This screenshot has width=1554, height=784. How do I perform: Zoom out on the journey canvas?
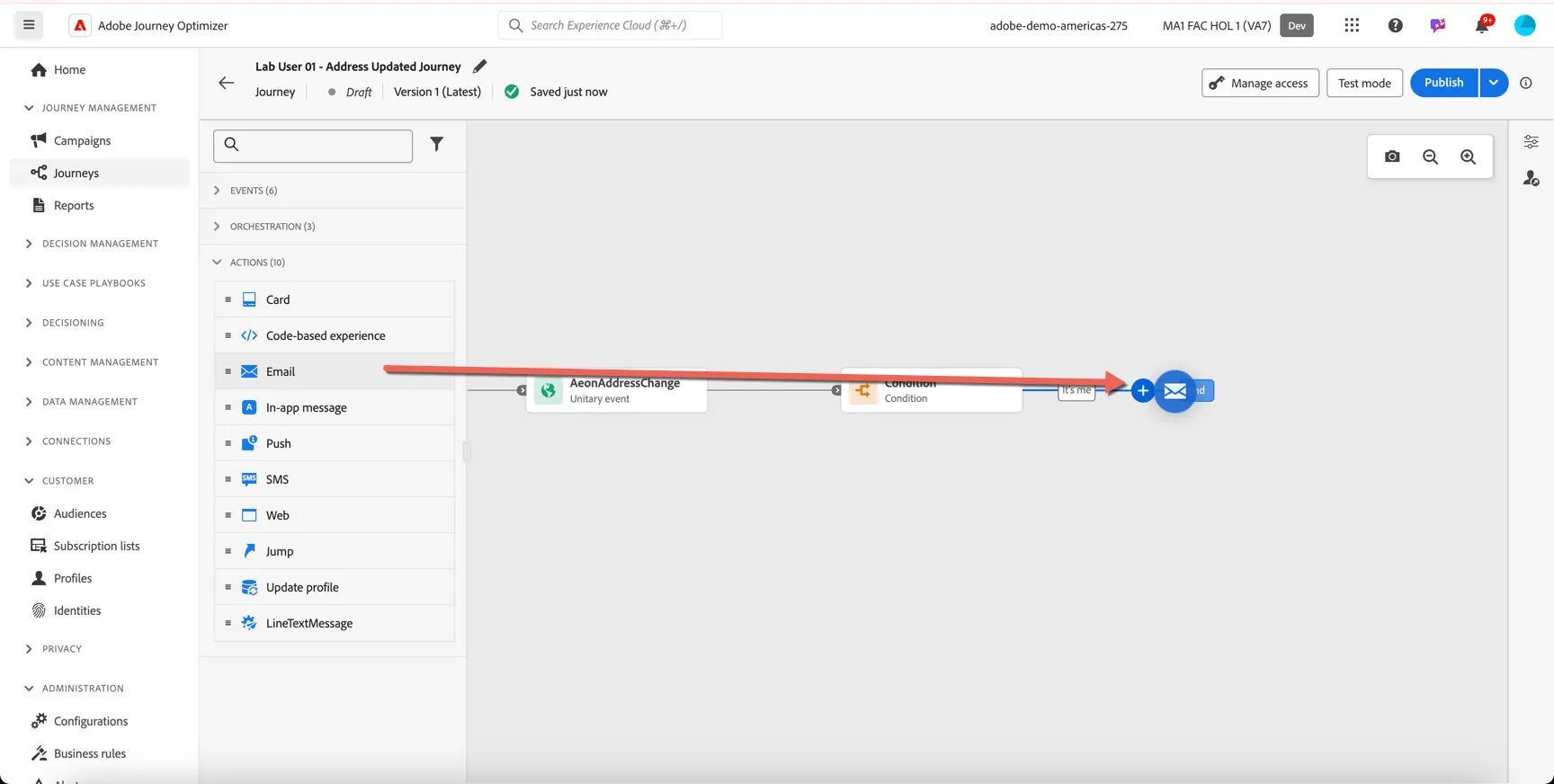1430,156
